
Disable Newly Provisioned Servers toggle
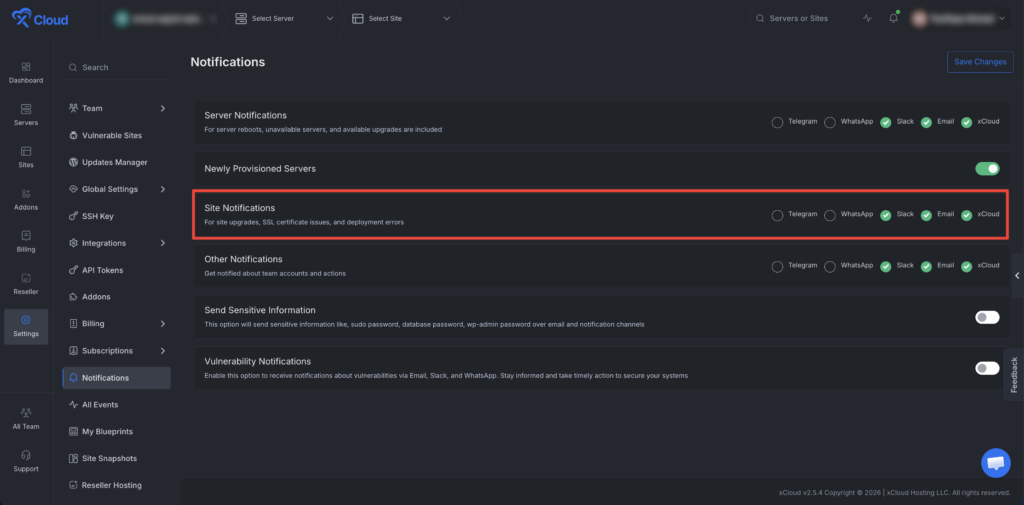coord(987,169)
